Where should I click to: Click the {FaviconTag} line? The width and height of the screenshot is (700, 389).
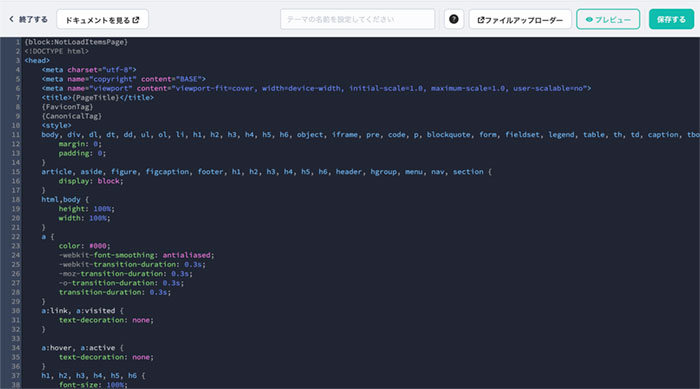click(x=67, y=107)
